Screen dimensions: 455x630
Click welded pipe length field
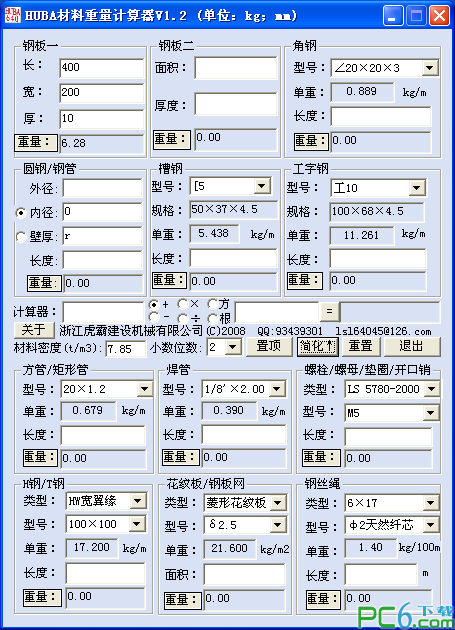244,435
